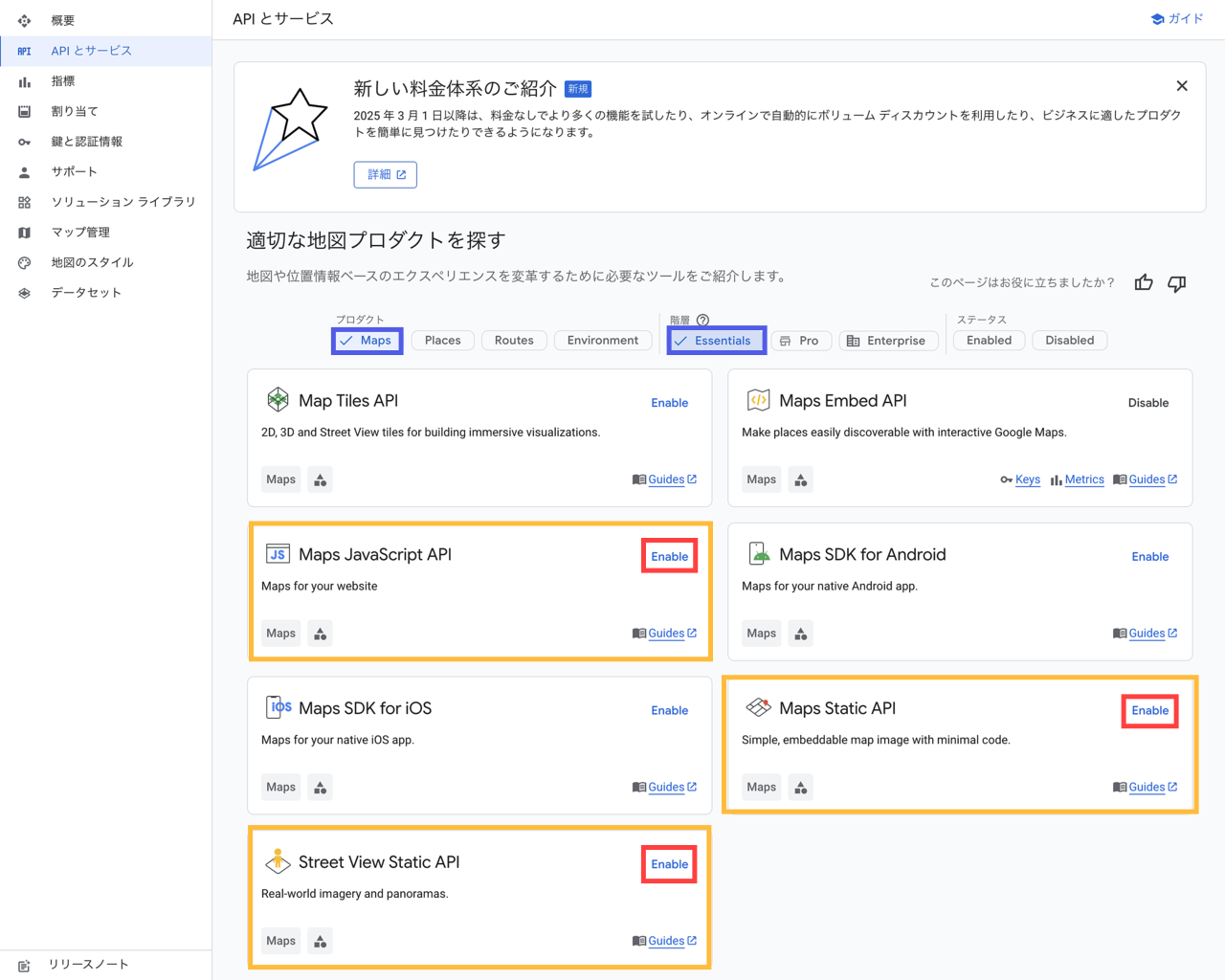Open 概要 in the sidebar

click(x=105, y=20)
